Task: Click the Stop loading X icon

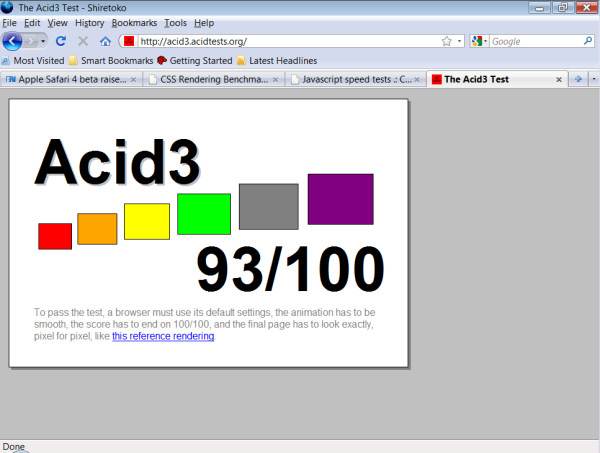Action: pyautogui.click(x=83, y=41)
